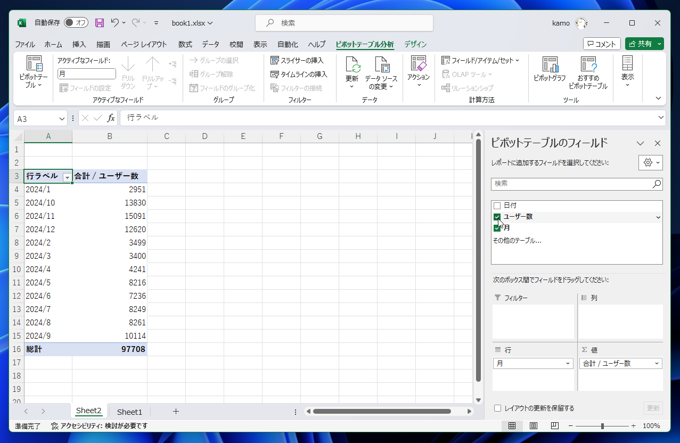The width and height of the screenshot is (680, 443).
Task: Zoom in with the plus icon
Action: [x=634, y=426]
